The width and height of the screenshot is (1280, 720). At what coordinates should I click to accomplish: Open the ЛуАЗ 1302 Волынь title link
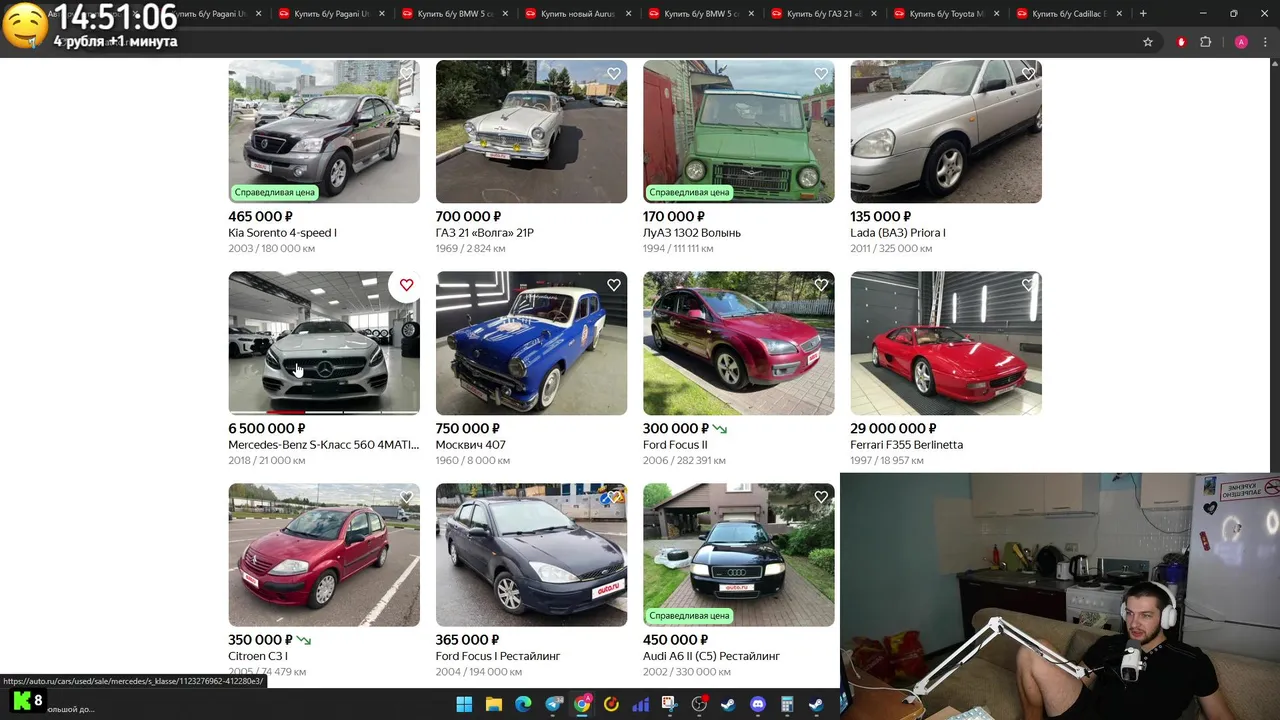[692, 233]
